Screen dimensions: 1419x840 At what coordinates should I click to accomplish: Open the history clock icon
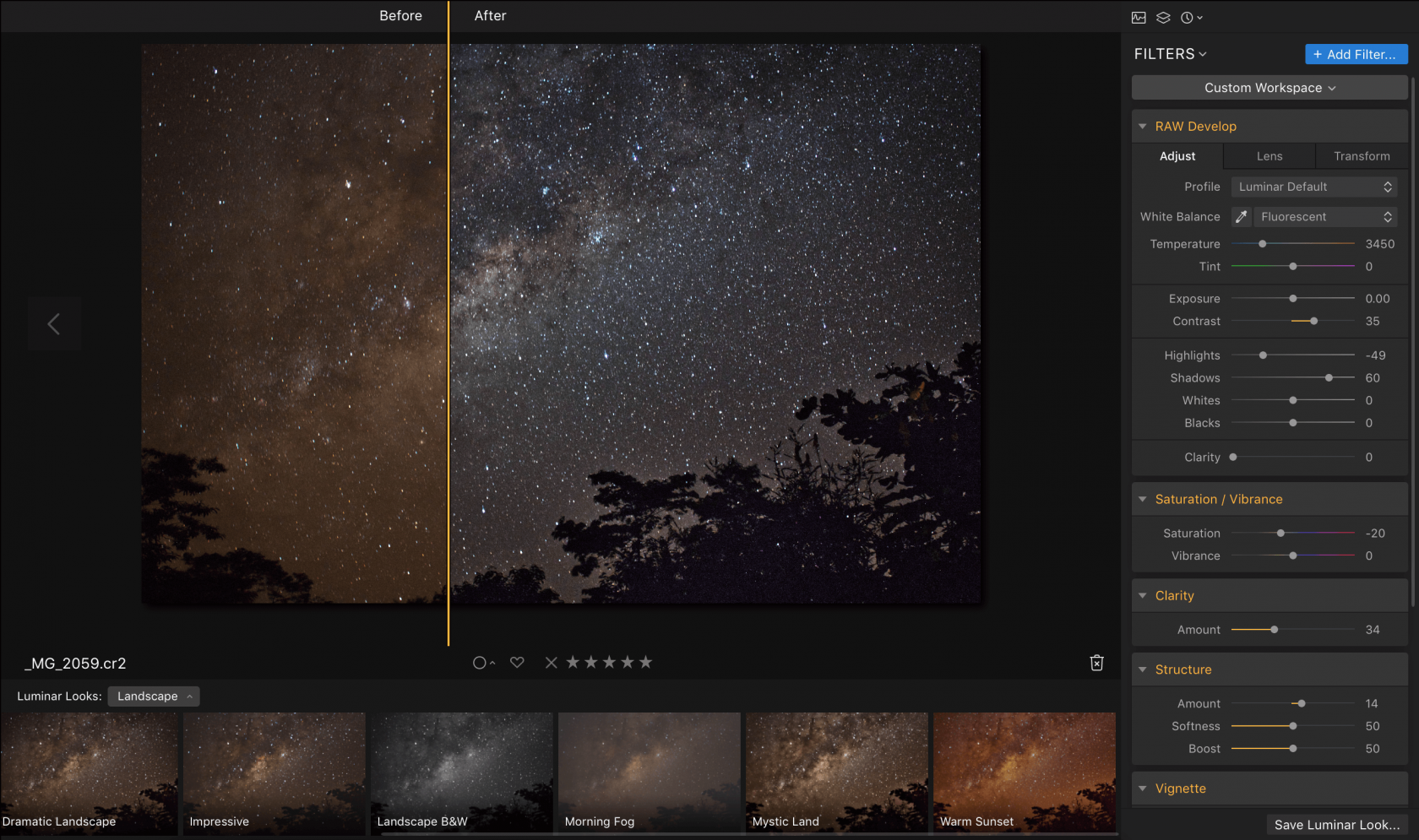coord(1188,17)
